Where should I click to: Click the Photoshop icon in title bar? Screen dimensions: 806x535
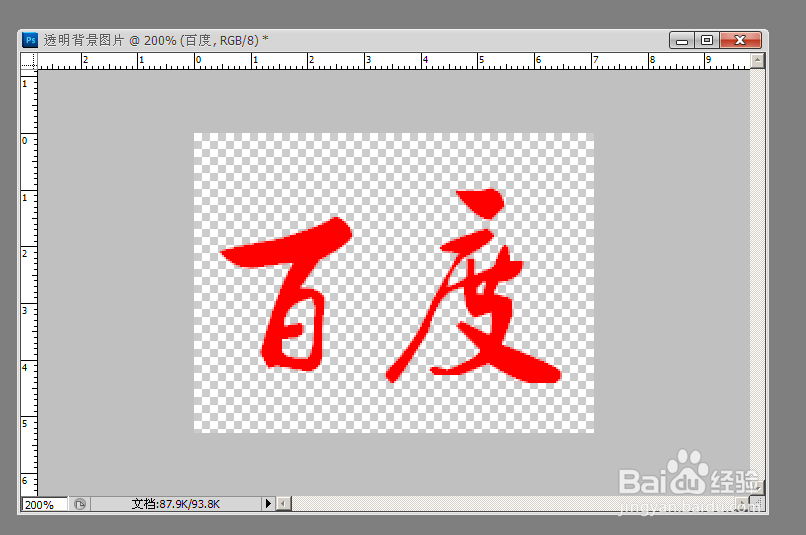(30, 40)
